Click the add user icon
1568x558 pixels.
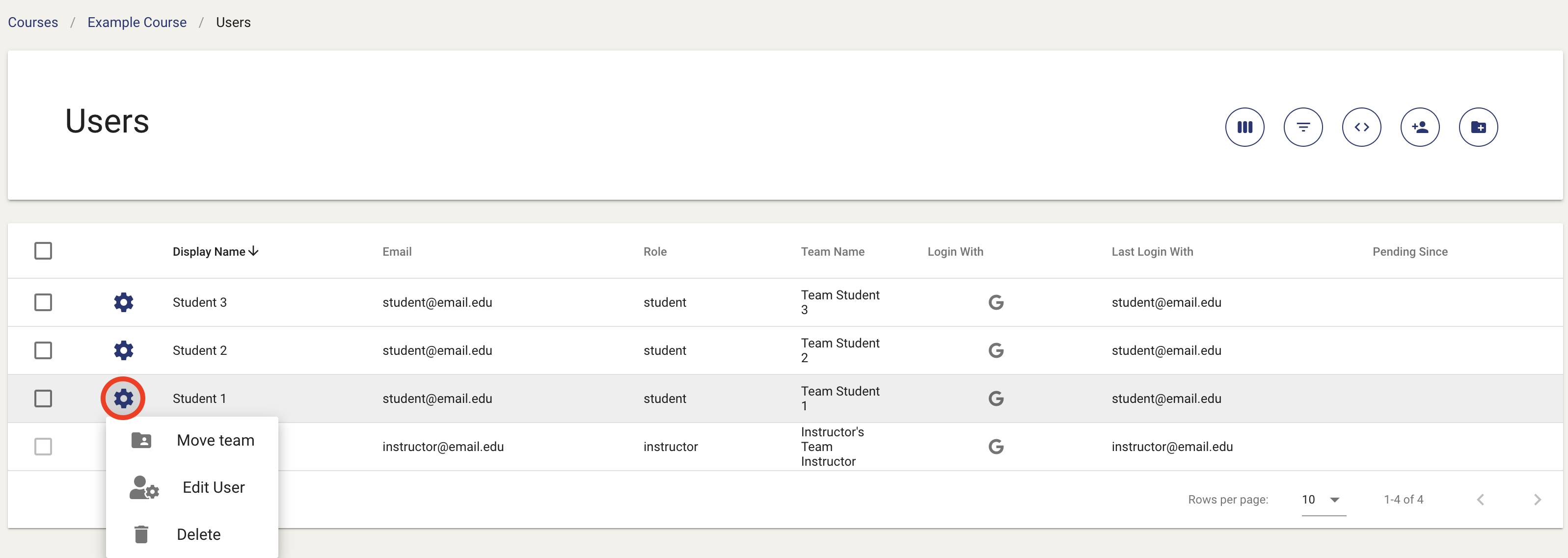click(1420, 127)
